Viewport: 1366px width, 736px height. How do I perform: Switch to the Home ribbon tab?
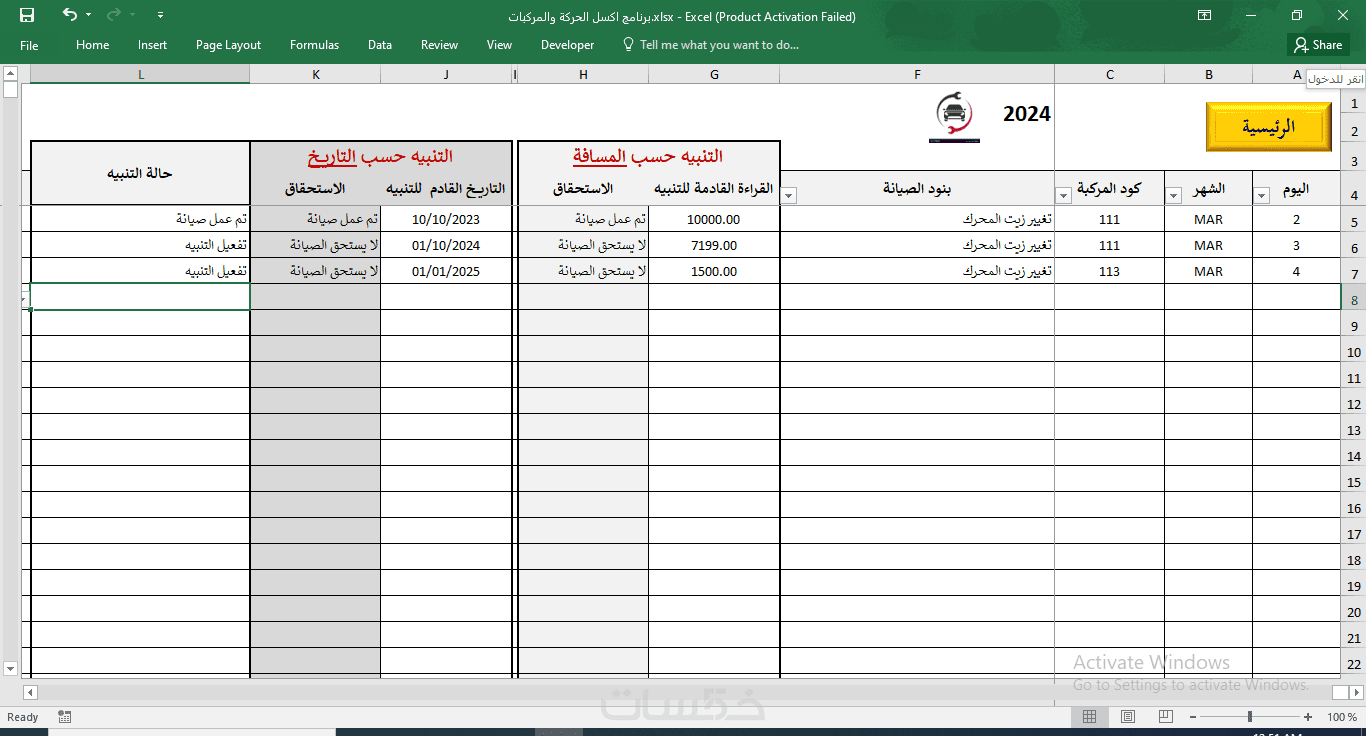92,45
